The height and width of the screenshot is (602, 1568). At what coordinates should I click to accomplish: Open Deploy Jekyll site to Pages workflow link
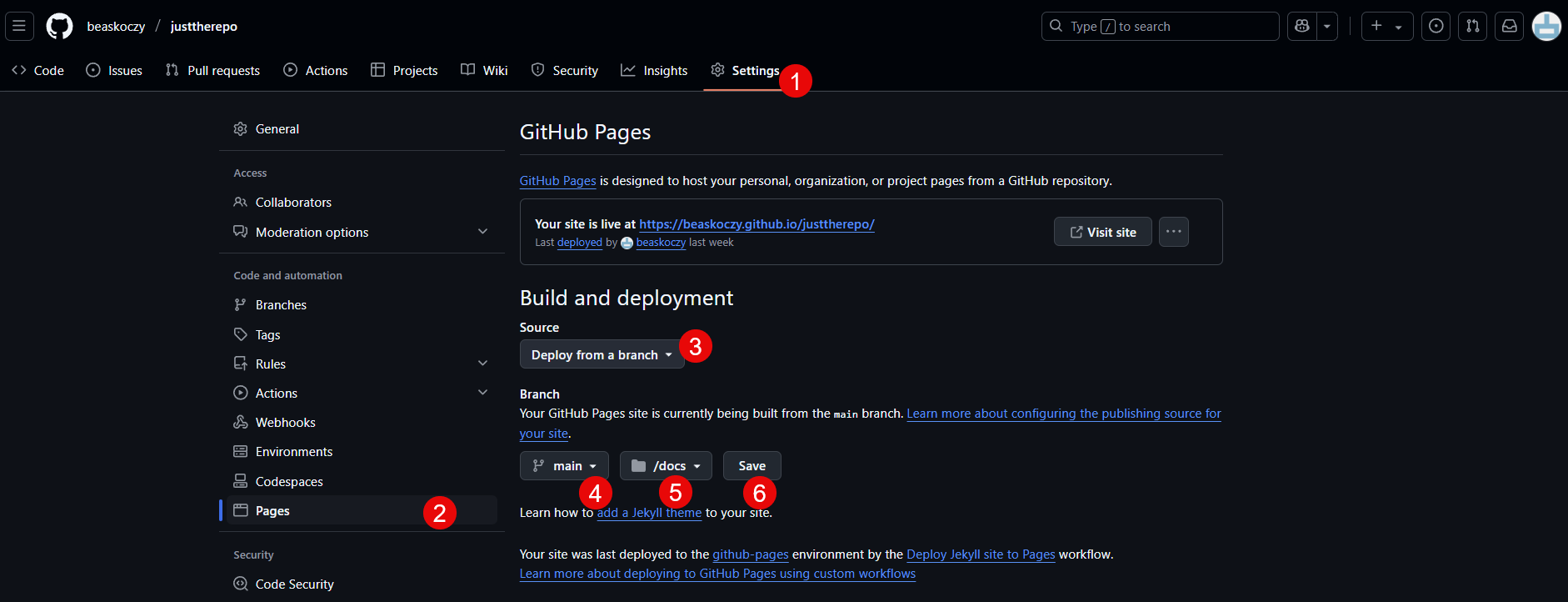point(981,554)
